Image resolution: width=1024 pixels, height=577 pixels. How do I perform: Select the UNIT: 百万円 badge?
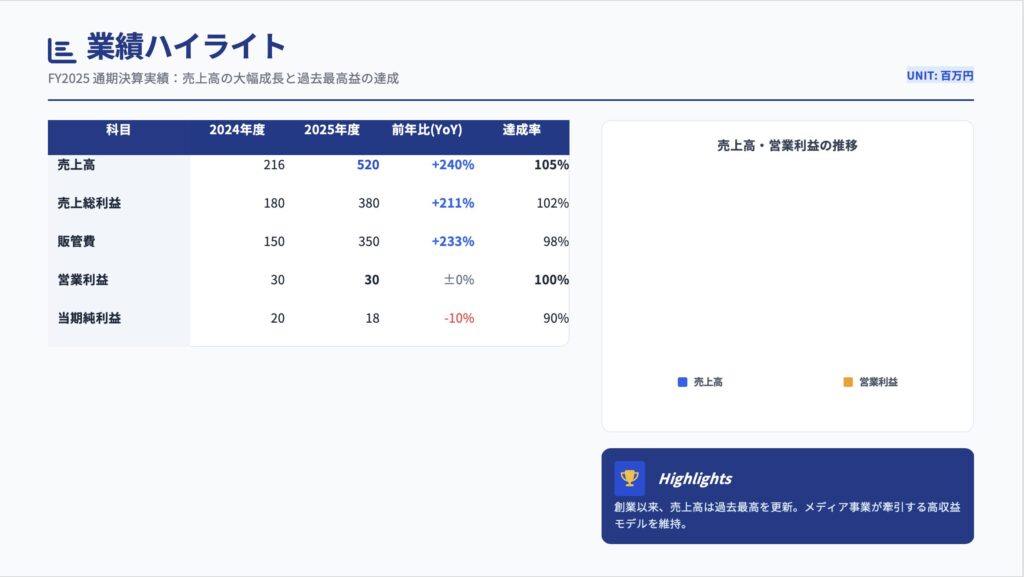[939, 75]
